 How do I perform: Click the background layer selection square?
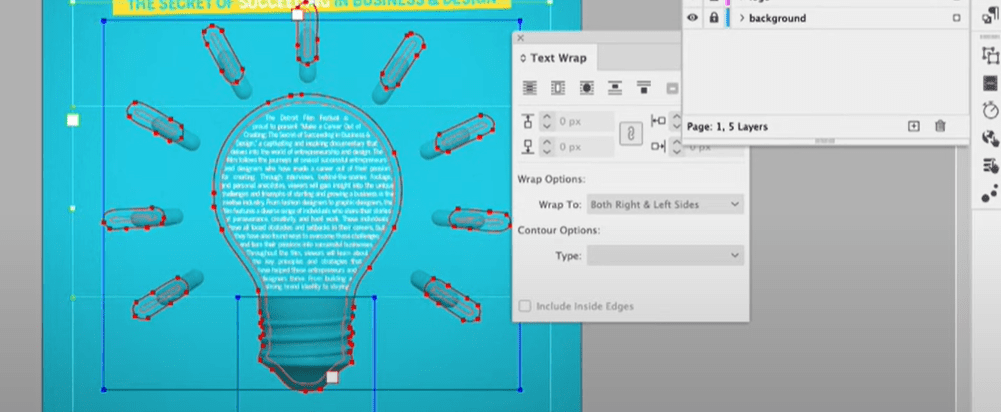[956, 18]
